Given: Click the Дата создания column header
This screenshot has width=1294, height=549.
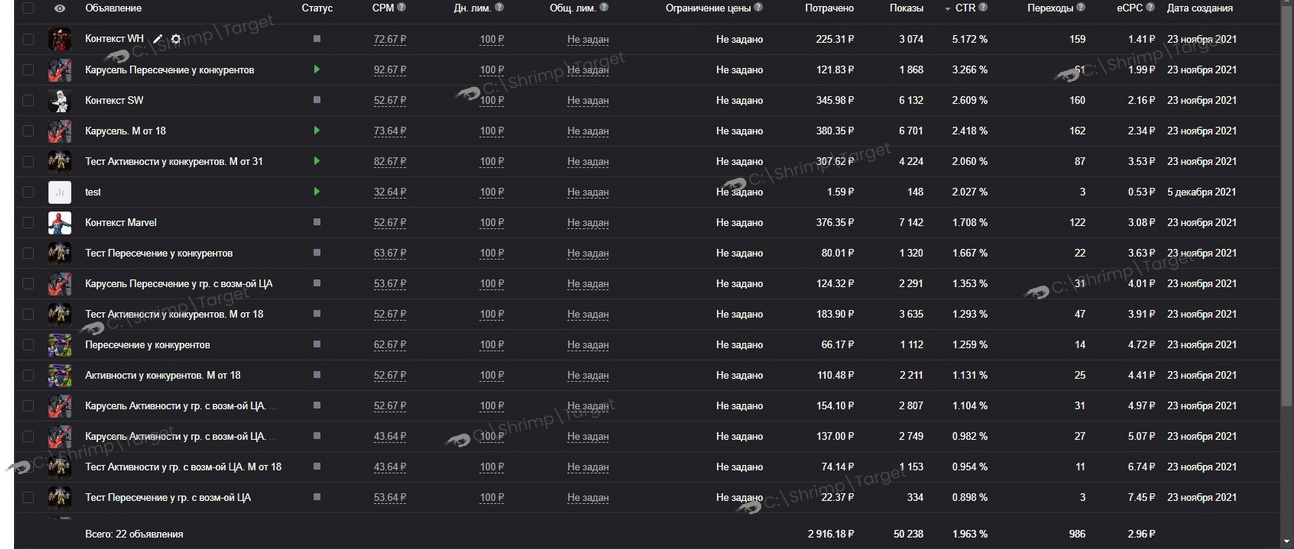Looking at the screenshot, I should (1200, 8).
